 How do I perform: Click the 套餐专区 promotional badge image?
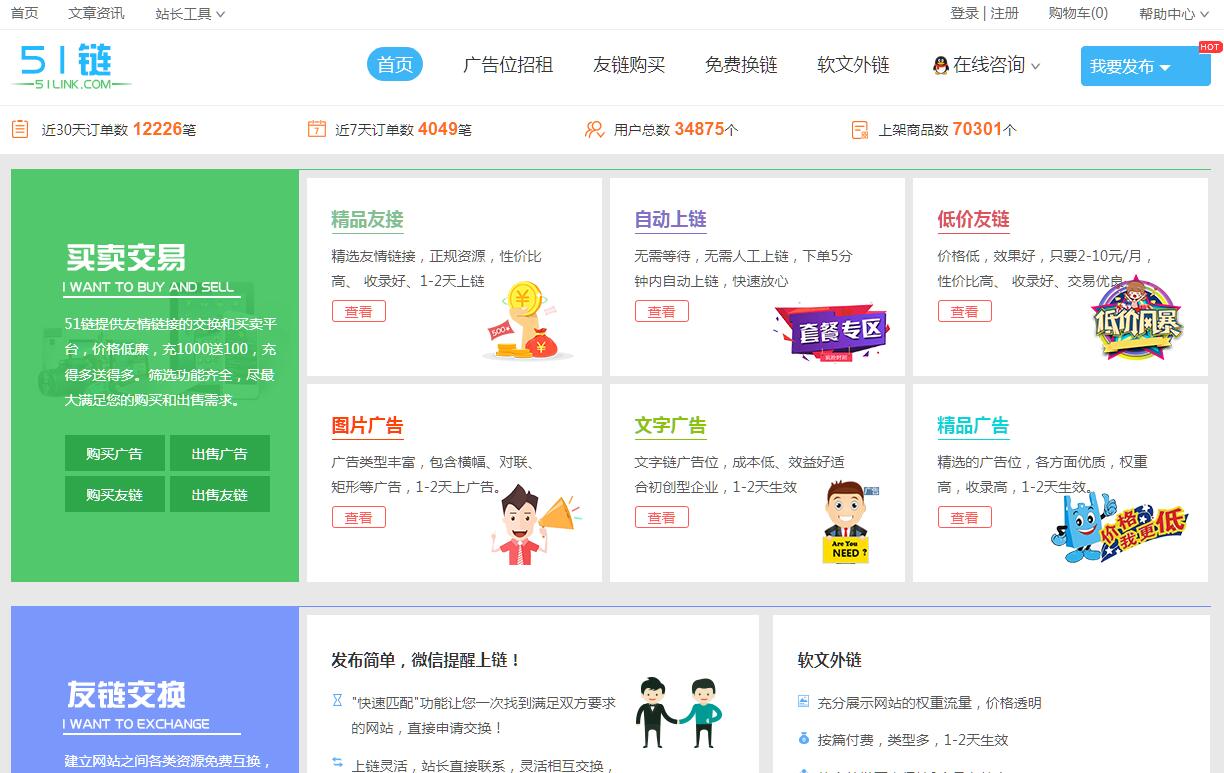click(831, 332)
